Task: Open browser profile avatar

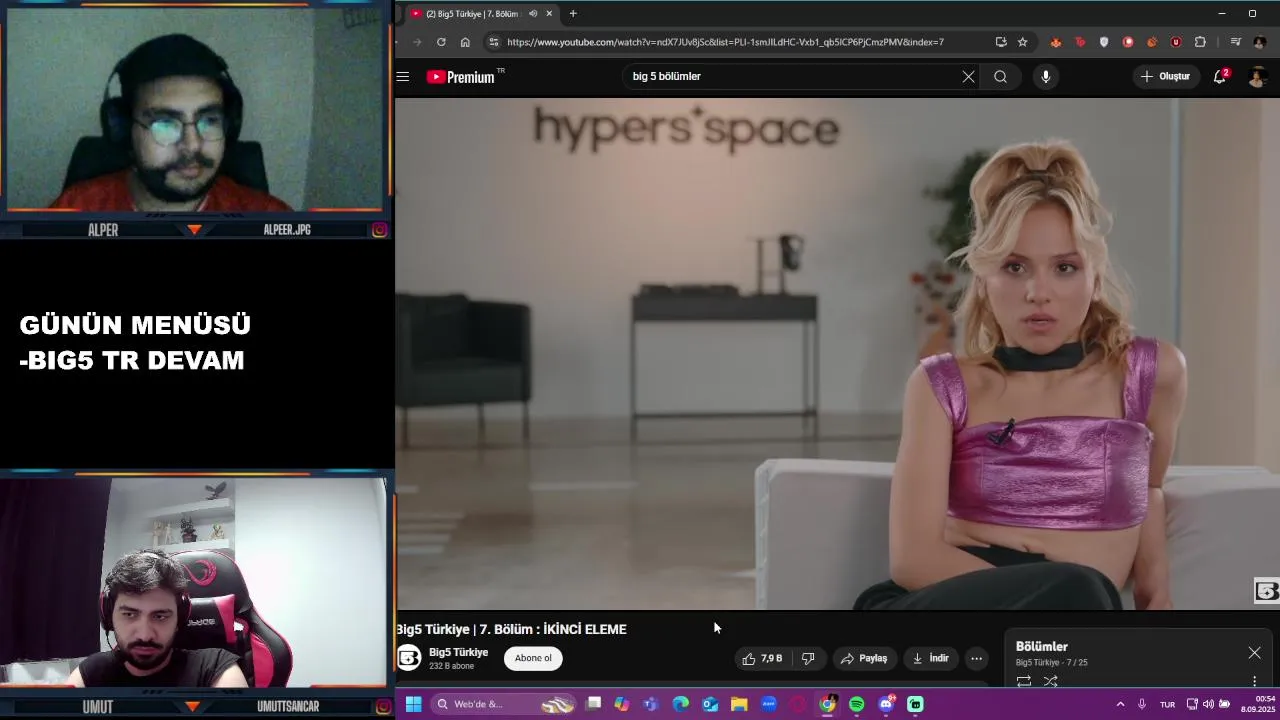Action: coord(1259,42)
